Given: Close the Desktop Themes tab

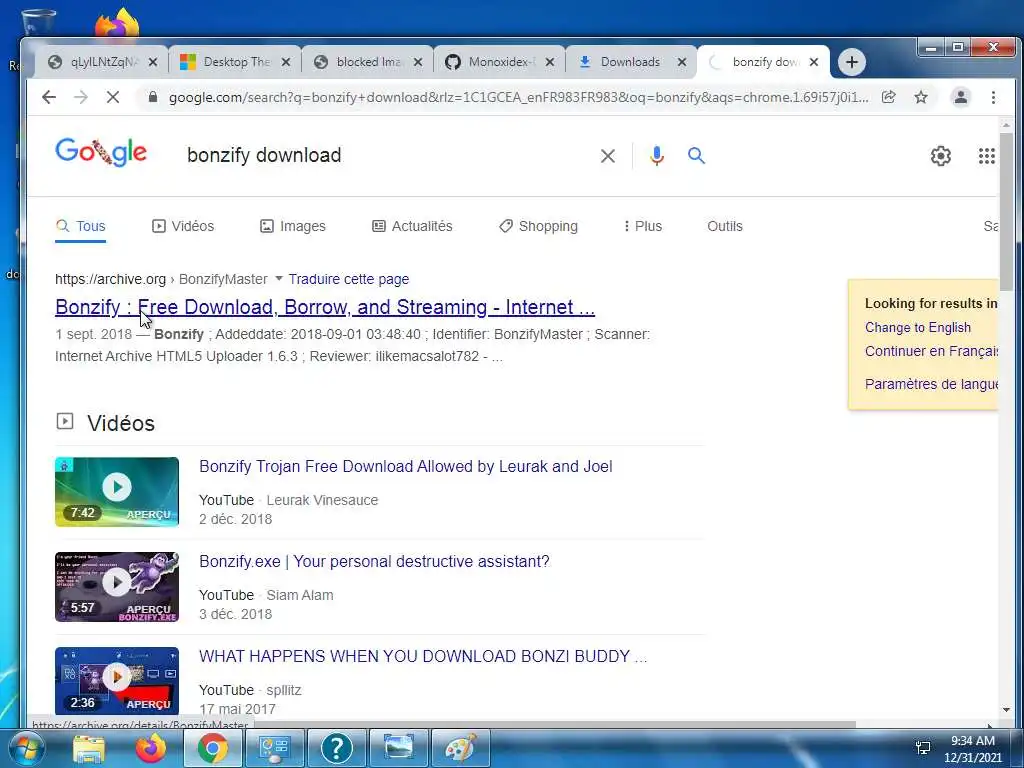Looking at the screenshot, I should pyautogui.click(x=286, y=62).
